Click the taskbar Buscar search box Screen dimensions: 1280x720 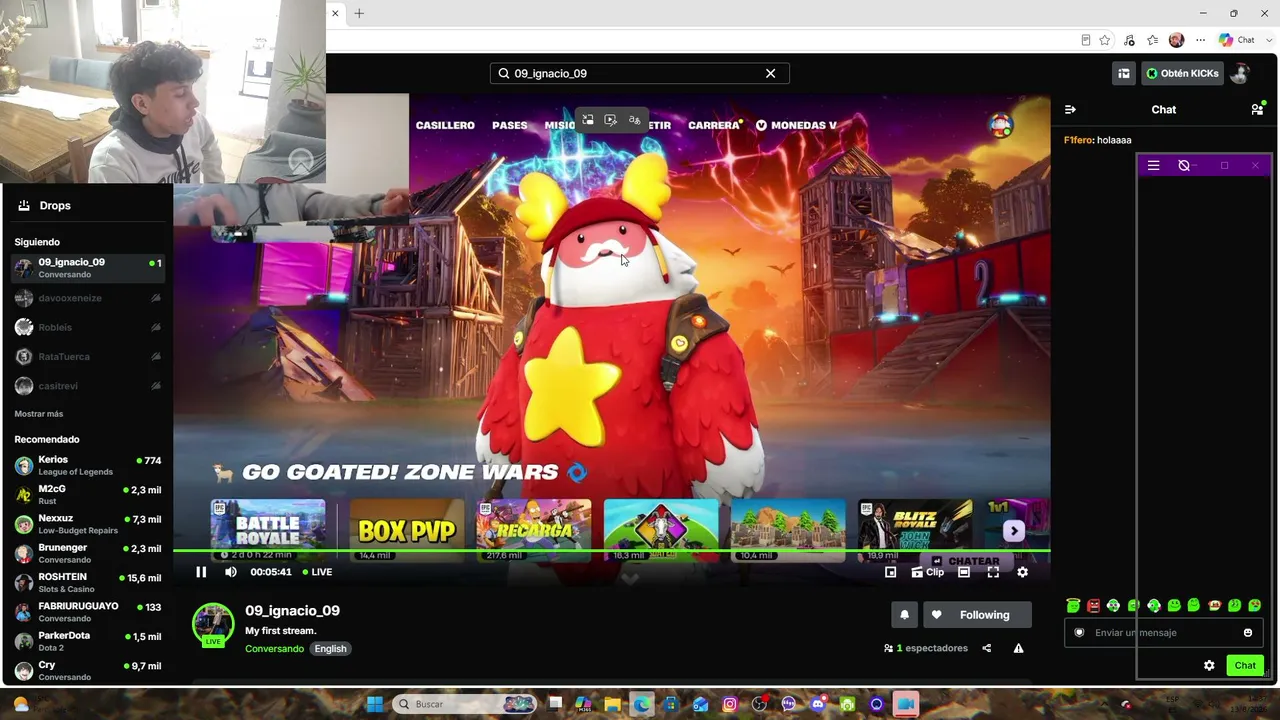pyautogui.click(x=465, y=704)
